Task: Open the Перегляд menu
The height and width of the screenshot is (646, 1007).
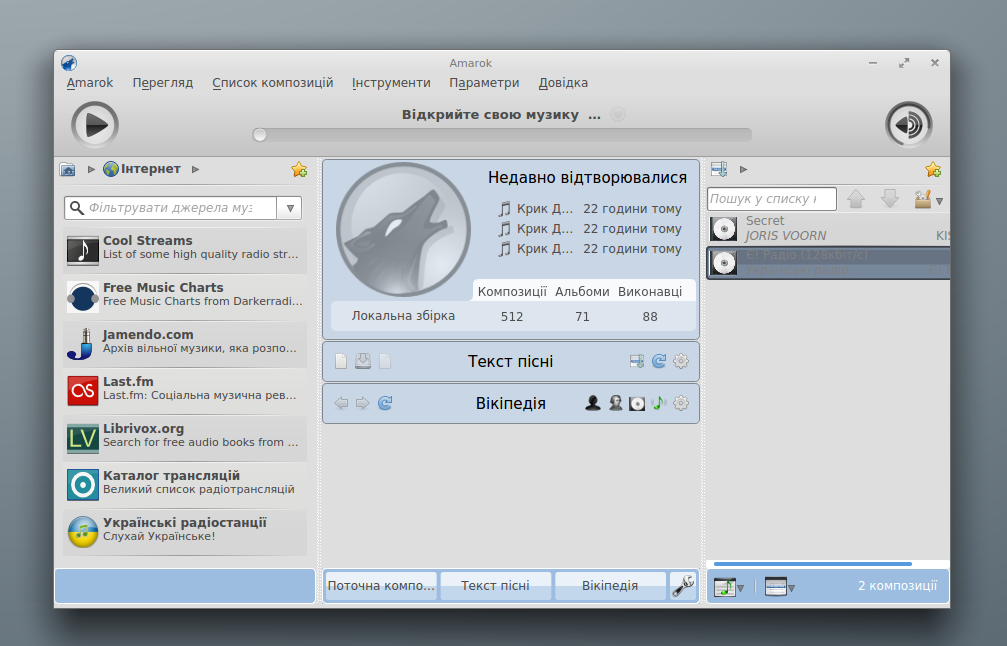Action: (162, 83)
